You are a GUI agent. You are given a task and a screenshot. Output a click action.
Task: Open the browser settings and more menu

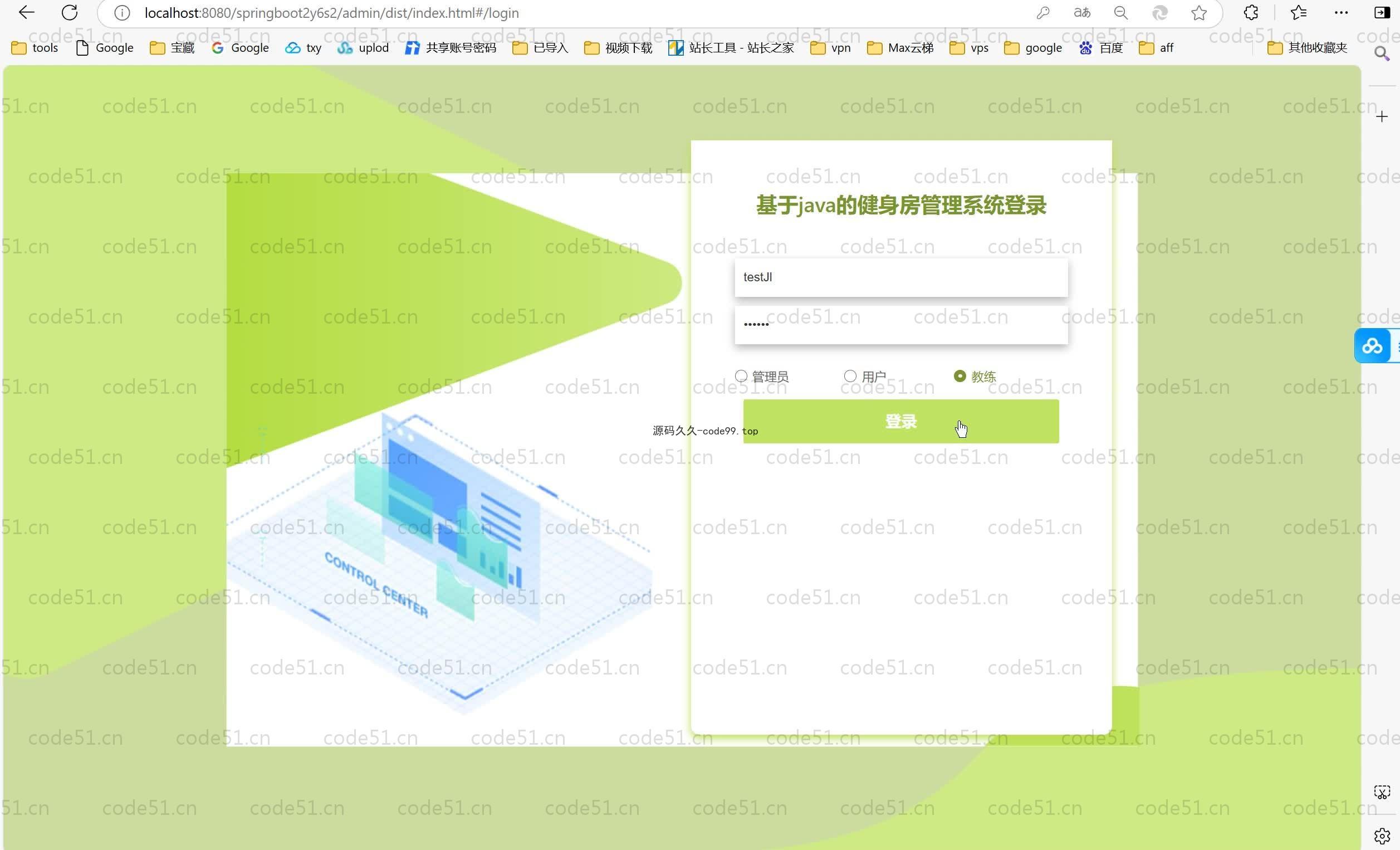(1341, 12)
